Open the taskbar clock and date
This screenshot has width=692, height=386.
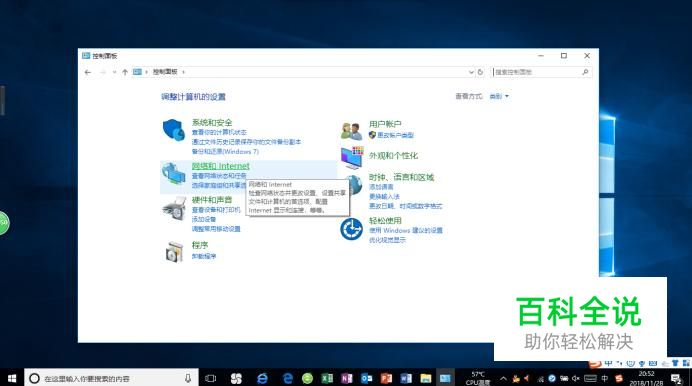(646, 379)
